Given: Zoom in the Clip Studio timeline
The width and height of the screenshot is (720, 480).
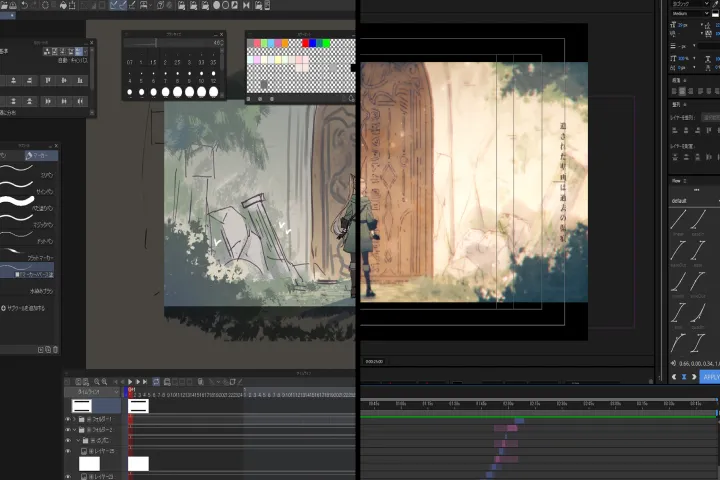Looking at the screenshot, I should point(105,382).
